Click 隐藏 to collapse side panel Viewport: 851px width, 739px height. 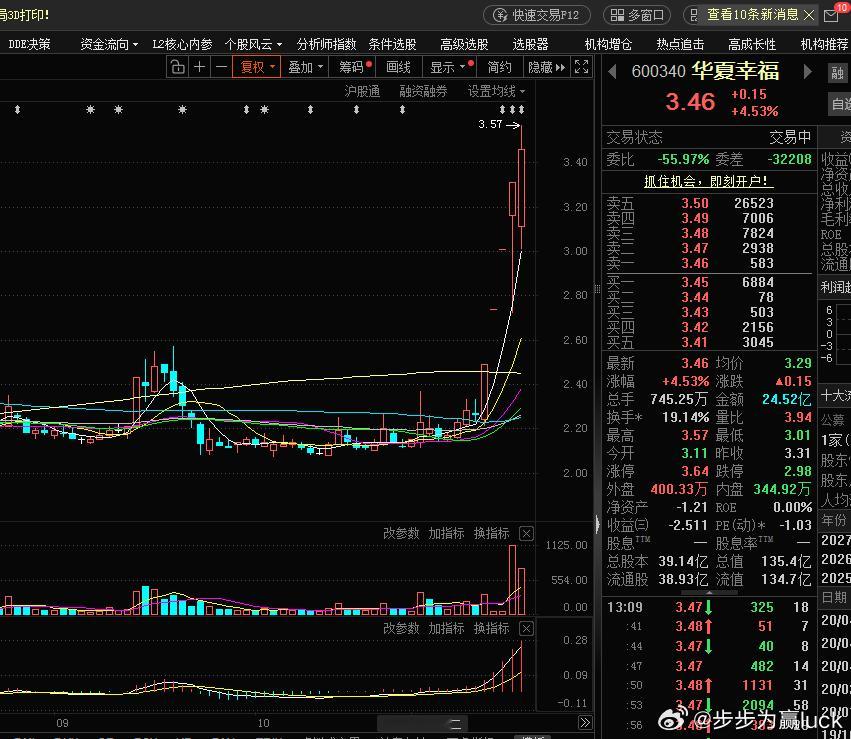[547, 67]
